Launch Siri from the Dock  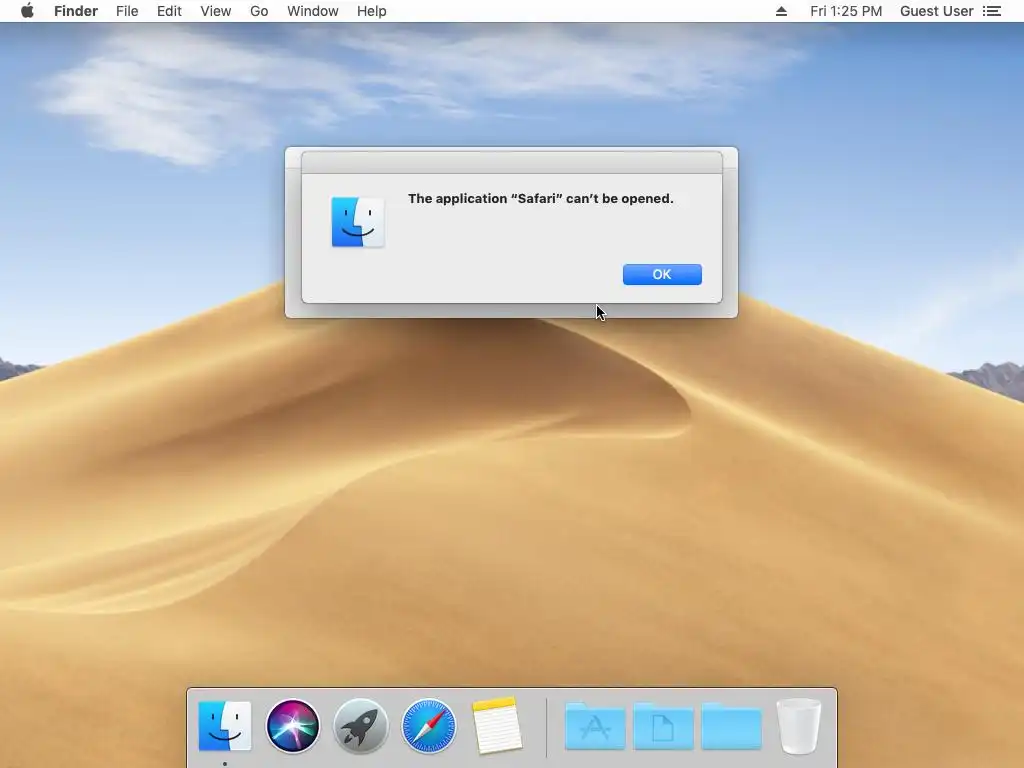[x=293, y=726]
